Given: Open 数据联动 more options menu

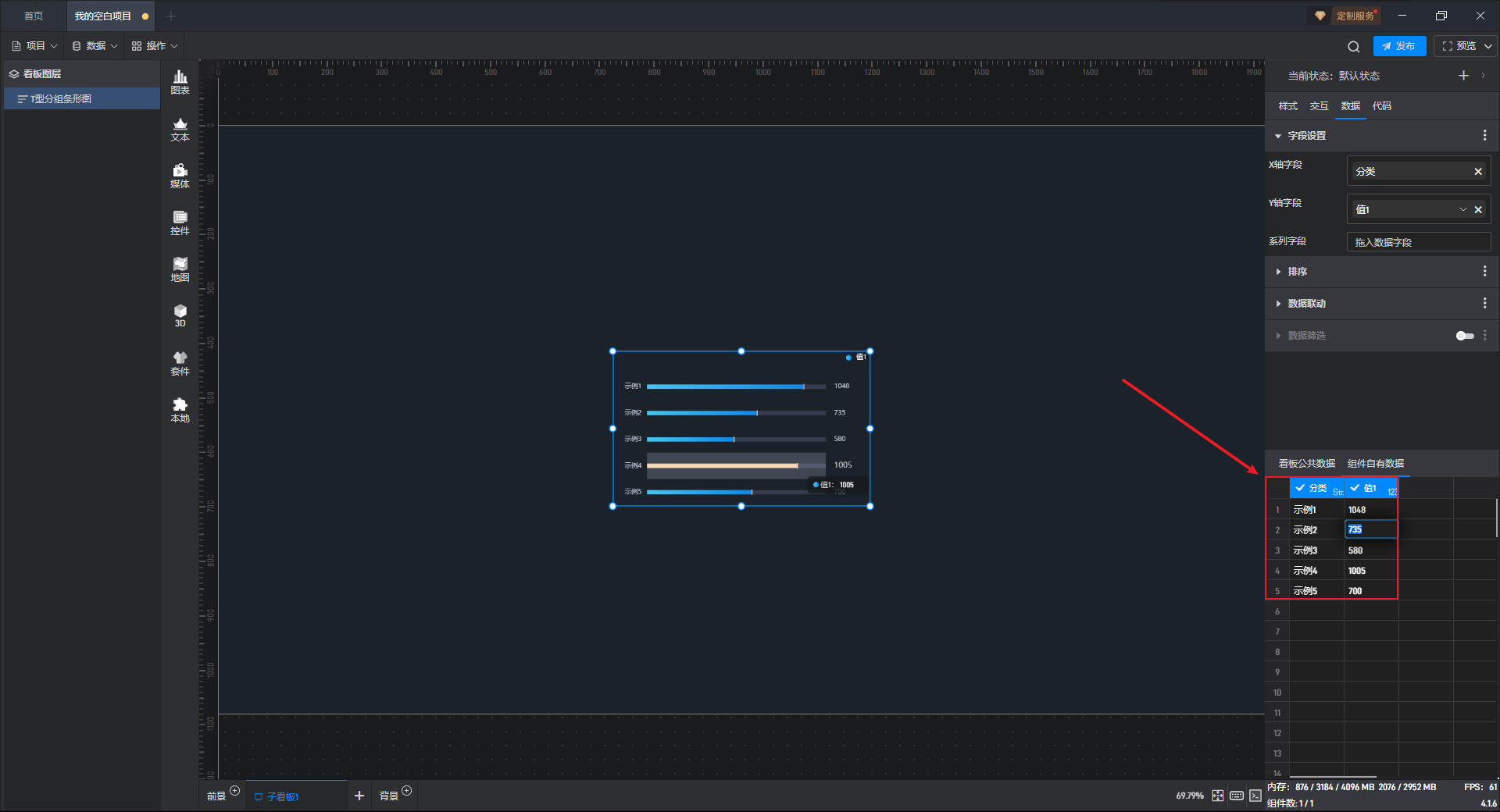Looking at the screenshot, I should pos(1484,303).
